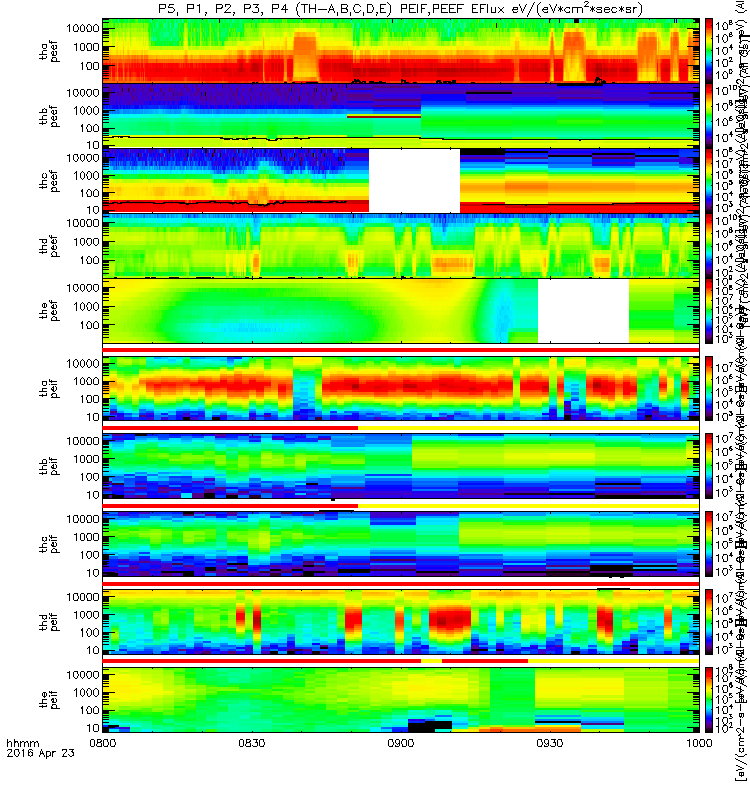Click the color bar beside thc peef panel

[x=709, y=181]
